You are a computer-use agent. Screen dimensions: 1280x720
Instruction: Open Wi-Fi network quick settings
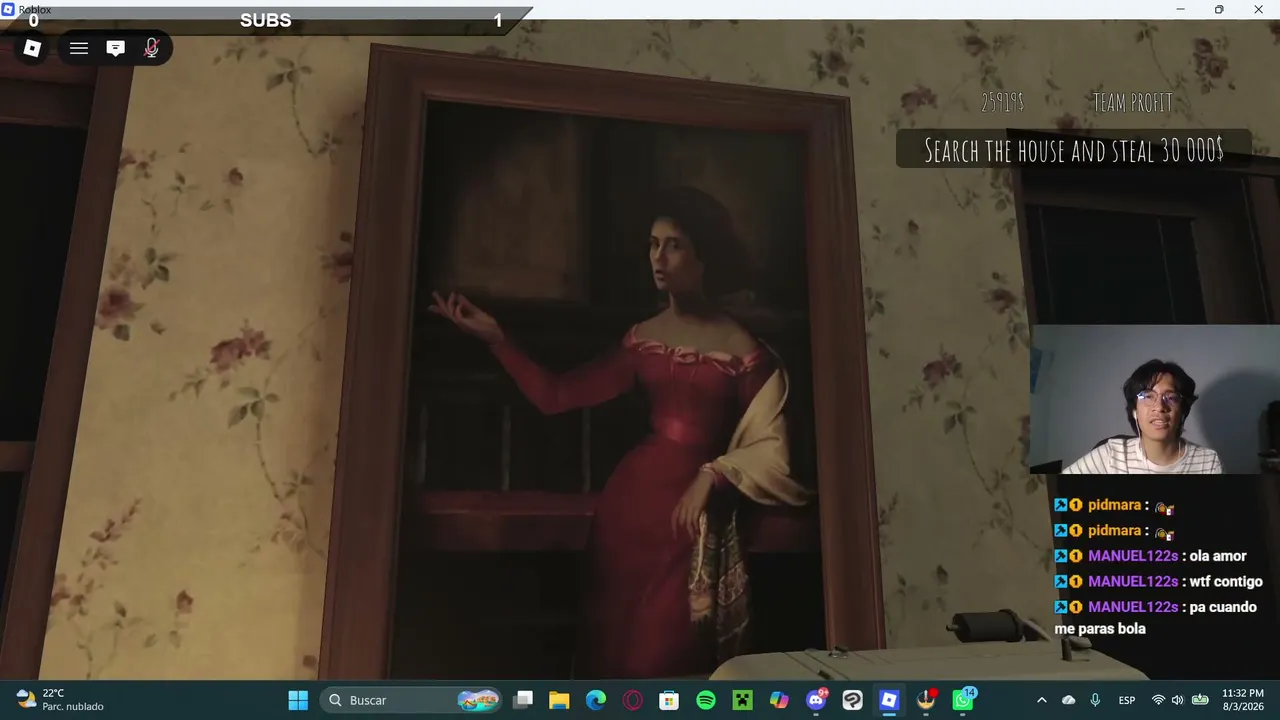[x=1158, y=700]
